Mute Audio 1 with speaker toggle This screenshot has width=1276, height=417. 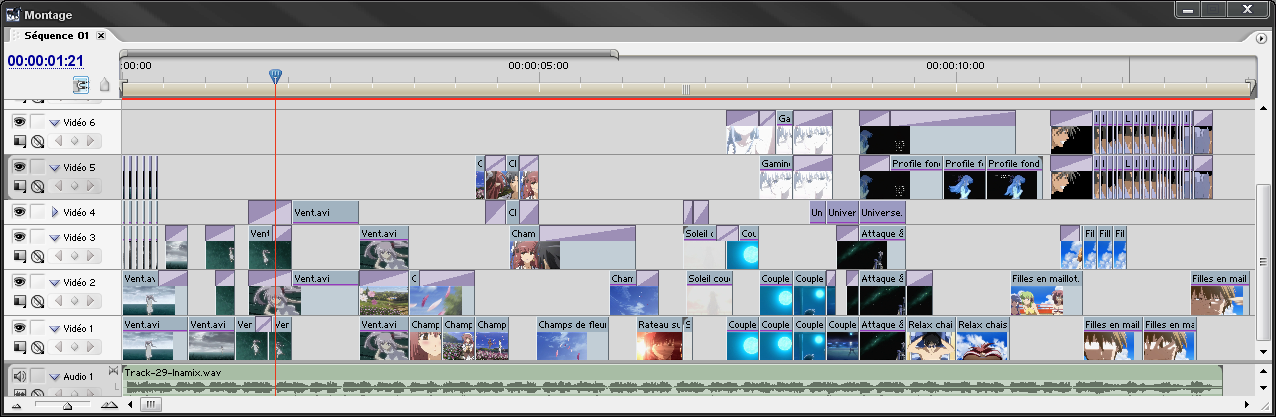[x=19, y=376]
